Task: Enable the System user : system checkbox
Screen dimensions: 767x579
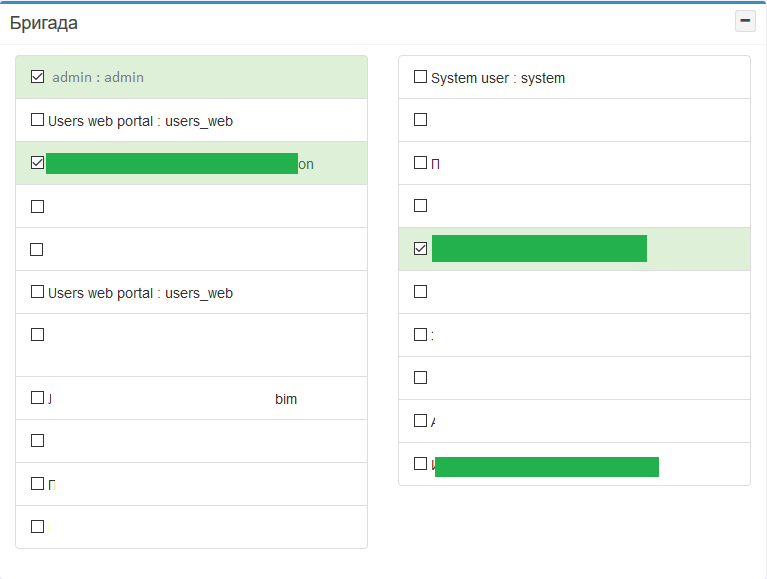Action: coord(420,77)
